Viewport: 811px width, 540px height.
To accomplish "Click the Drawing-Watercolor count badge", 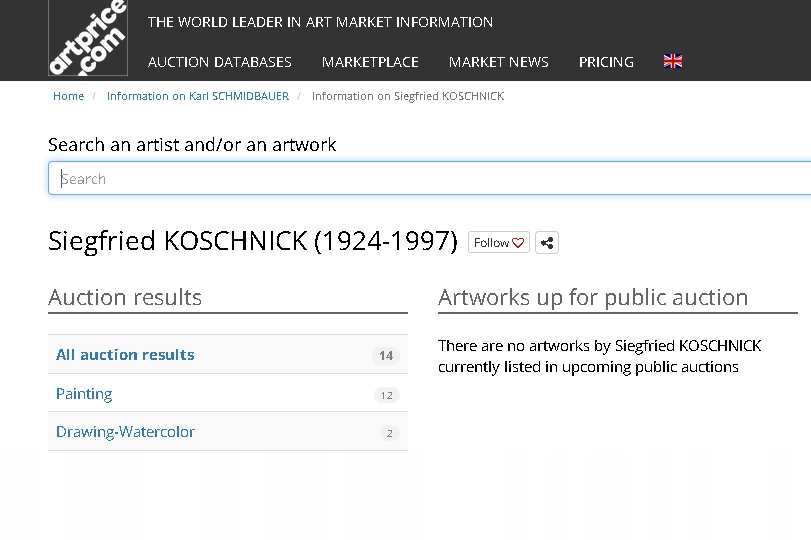I will coord(389,433).
